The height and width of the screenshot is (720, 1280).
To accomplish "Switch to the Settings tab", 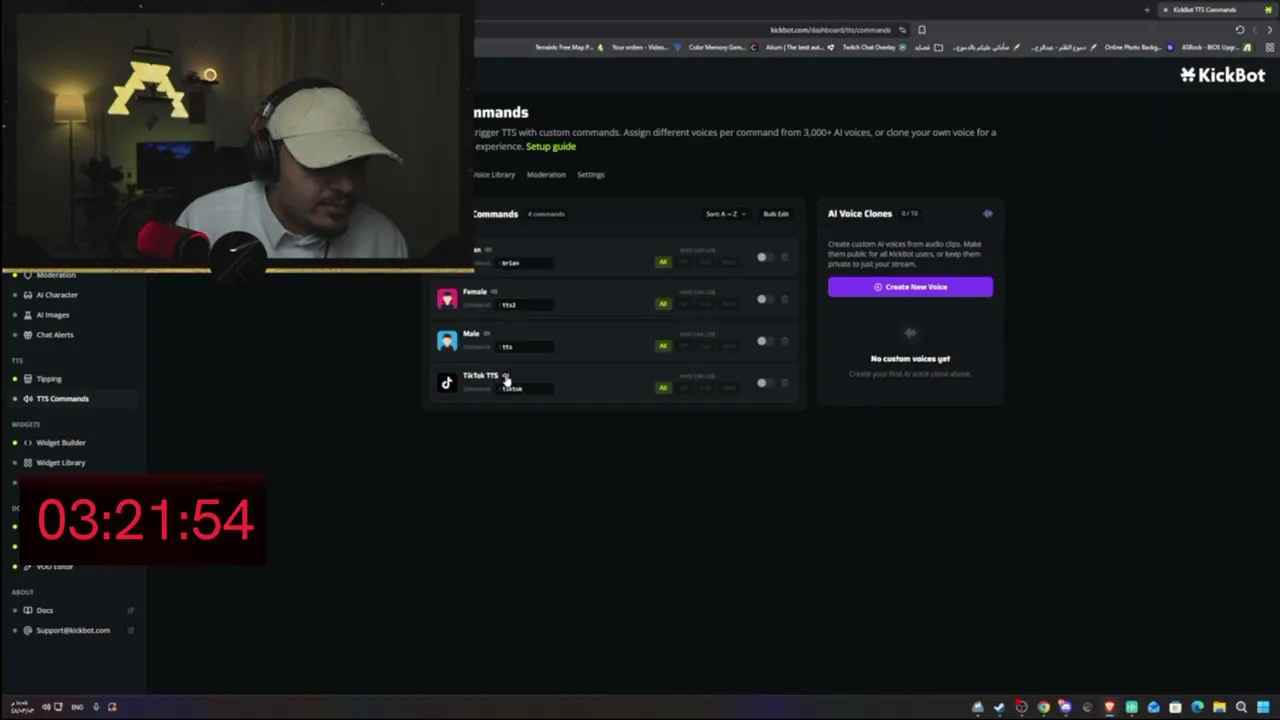I will [591, 175].
